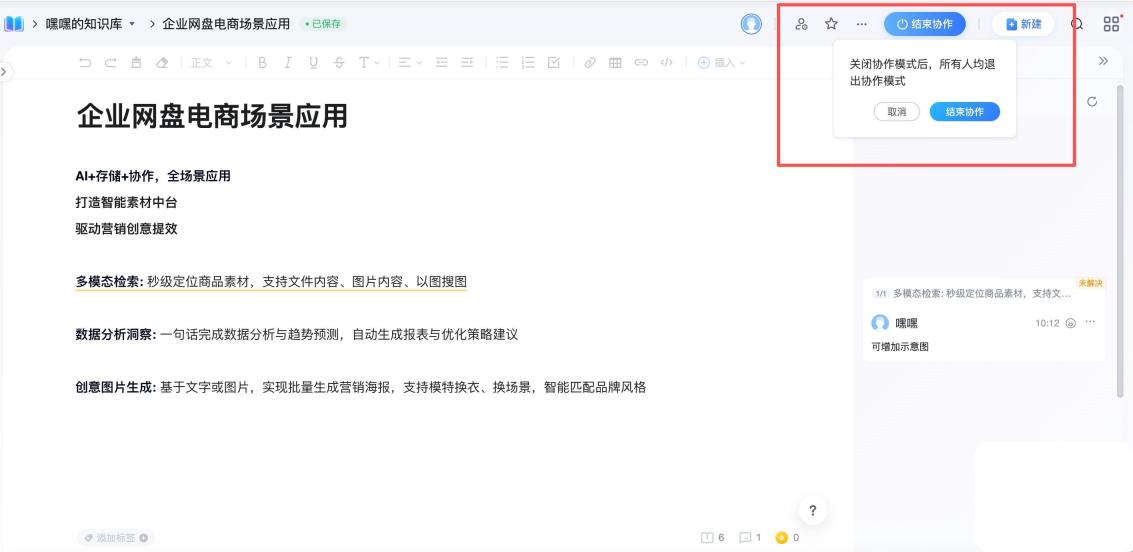This screenshot has width=1133, height=552.
Task: Click the highlighted 多模态检索 commented line
Action: 271,281
